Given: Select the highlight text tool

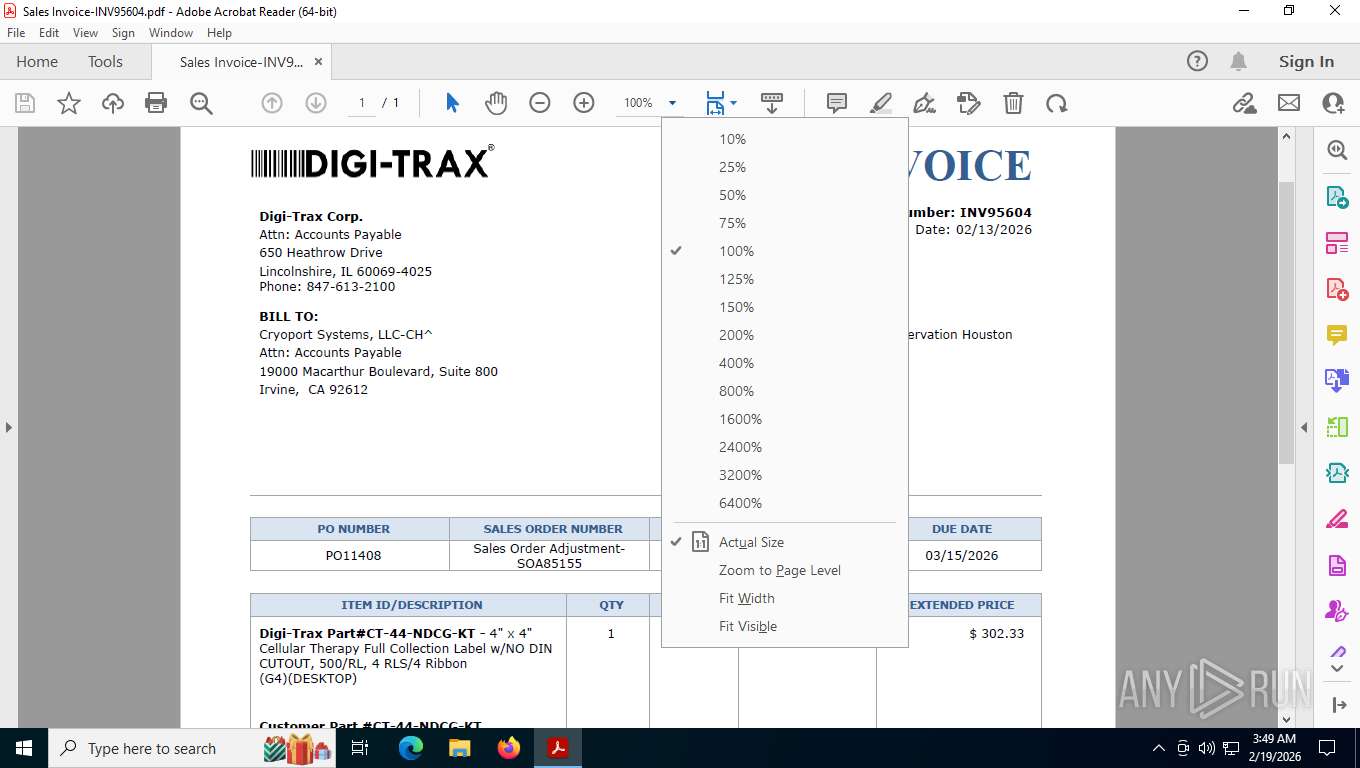Looking at the screenshot, I should (881, 103).
